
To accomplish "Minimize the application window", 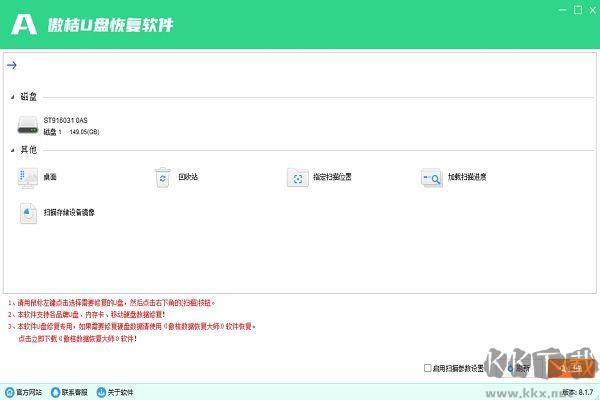I will coord(562,10).
